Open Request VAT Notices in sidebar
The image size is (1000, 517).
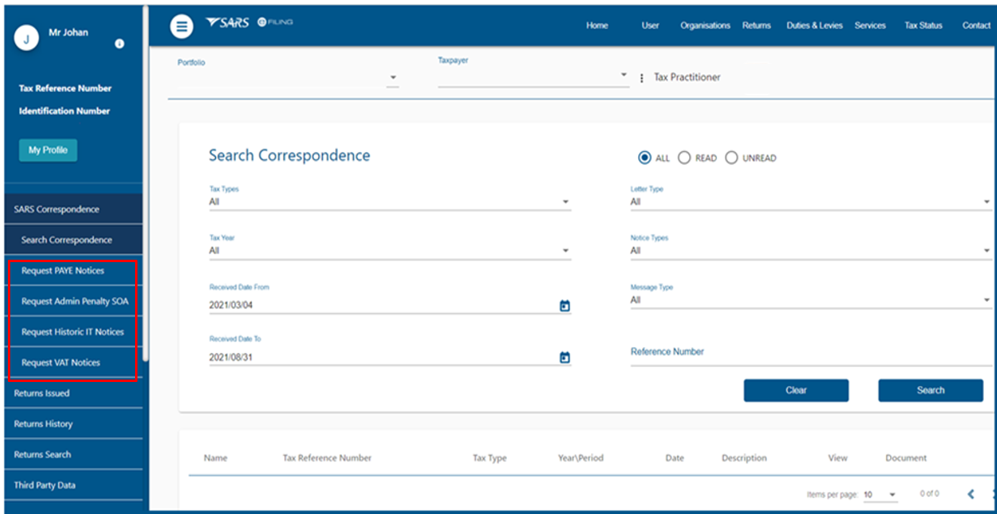click(61, 363)
